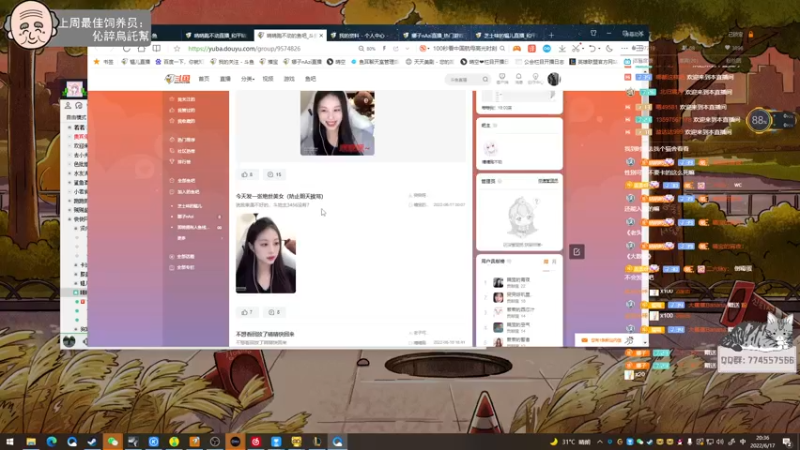Click the magnifier in browser search box
This screenshot has height=450, width=800.
click(x=503, y=48)
